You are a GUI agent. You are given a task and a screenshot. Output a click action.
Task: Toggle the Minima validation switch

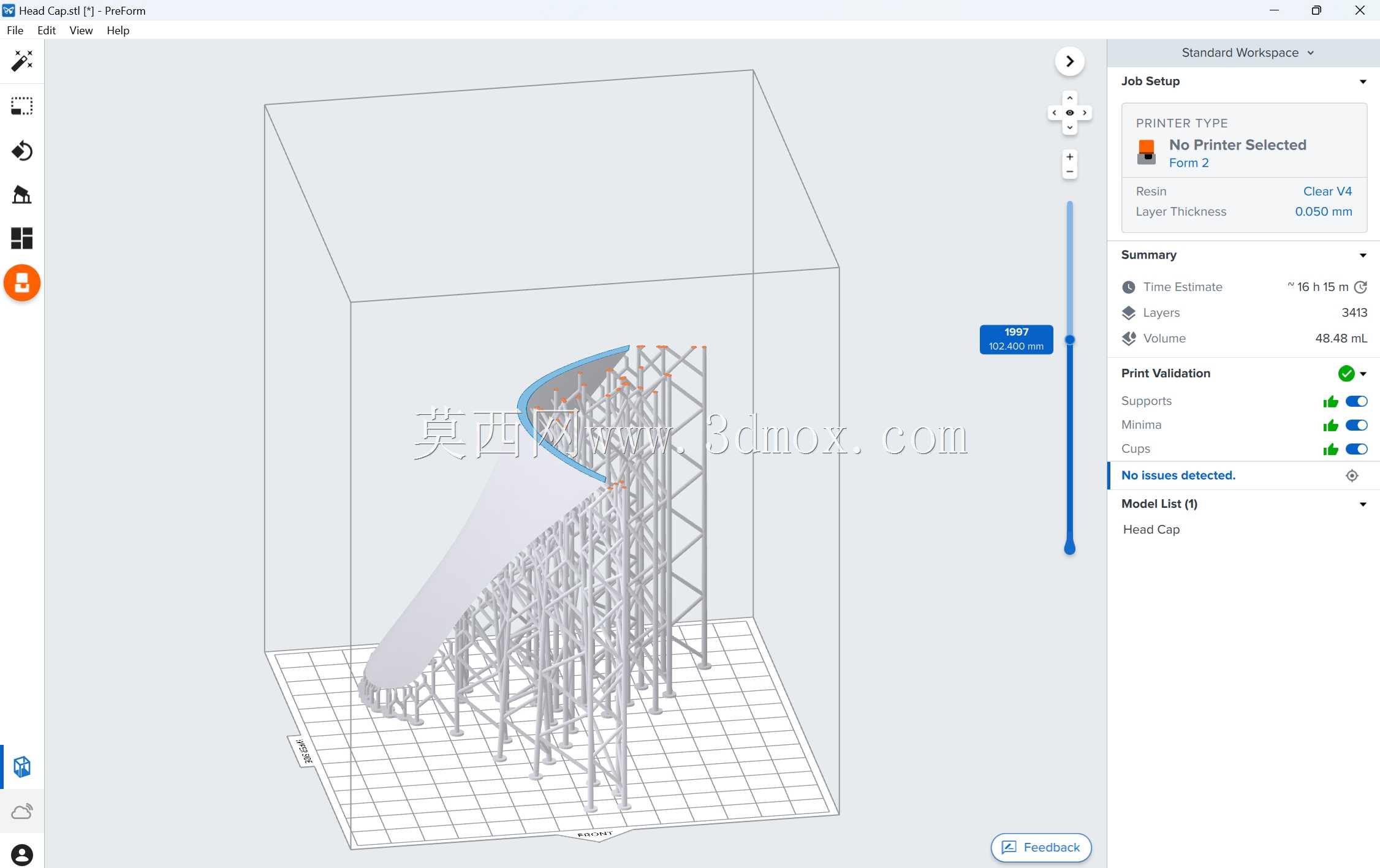pos(1357,425)
